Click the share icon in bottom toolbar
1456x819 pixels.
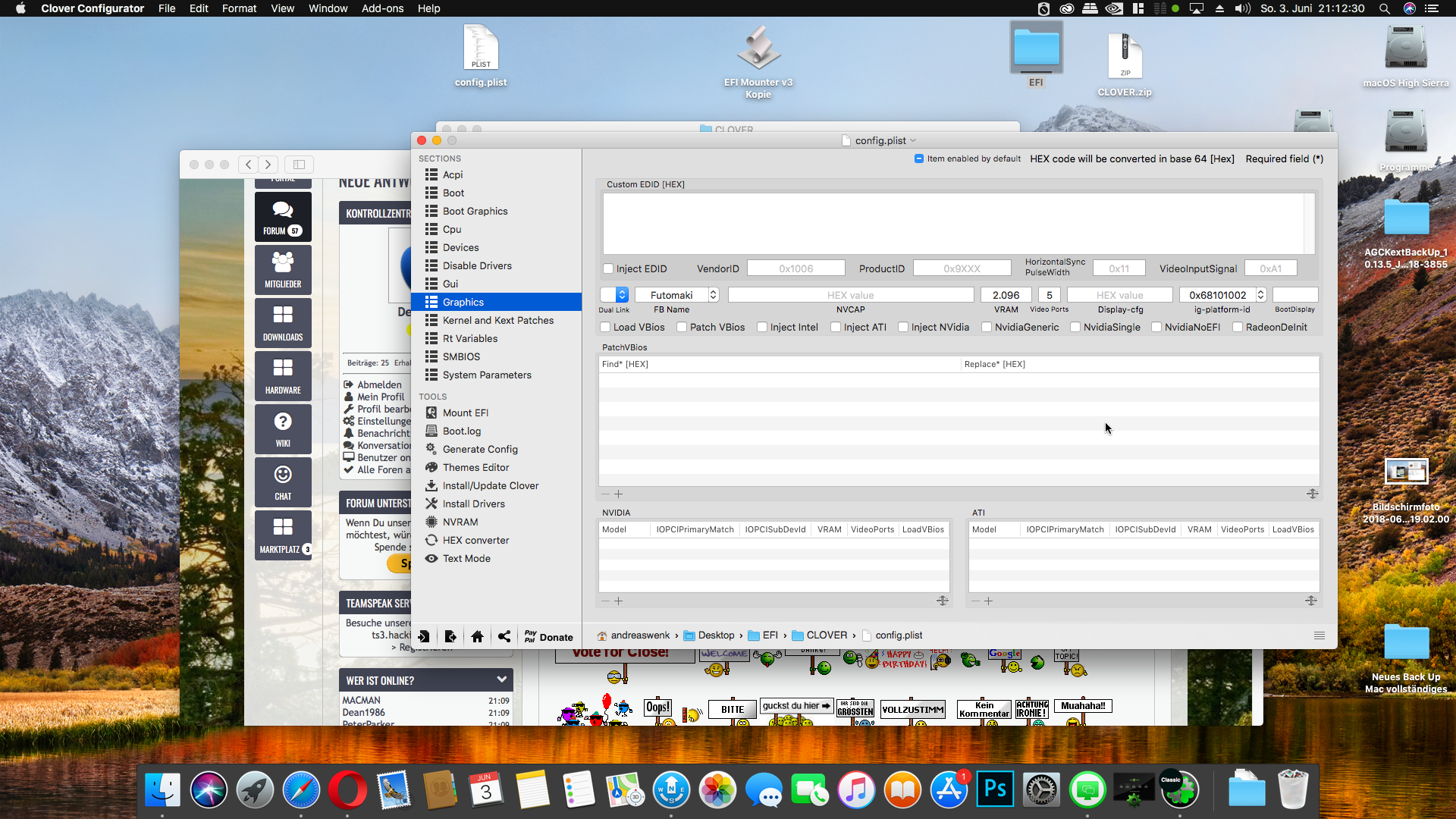click(504, 637)
